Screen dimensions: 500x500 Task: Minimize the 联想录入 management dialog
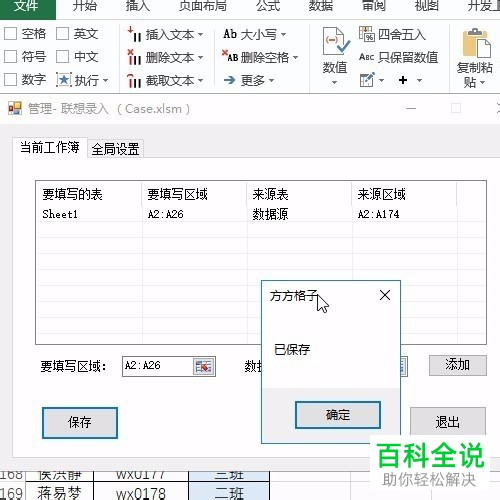[x=411, y=108]
